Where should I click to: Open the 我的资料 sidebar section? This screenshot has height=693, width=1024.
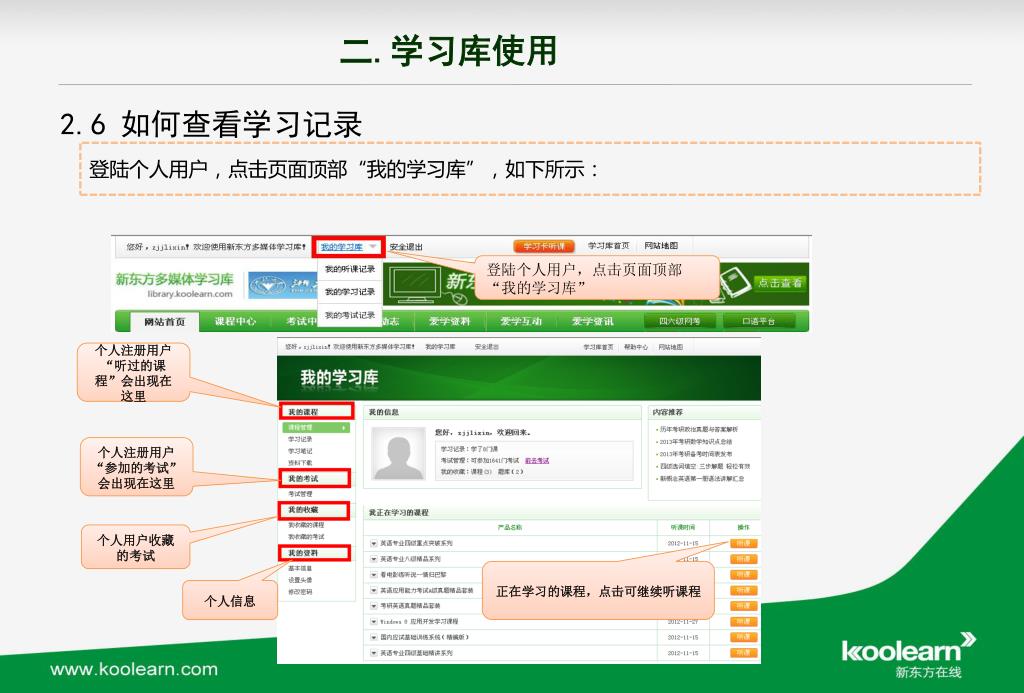tap(315, 553)
